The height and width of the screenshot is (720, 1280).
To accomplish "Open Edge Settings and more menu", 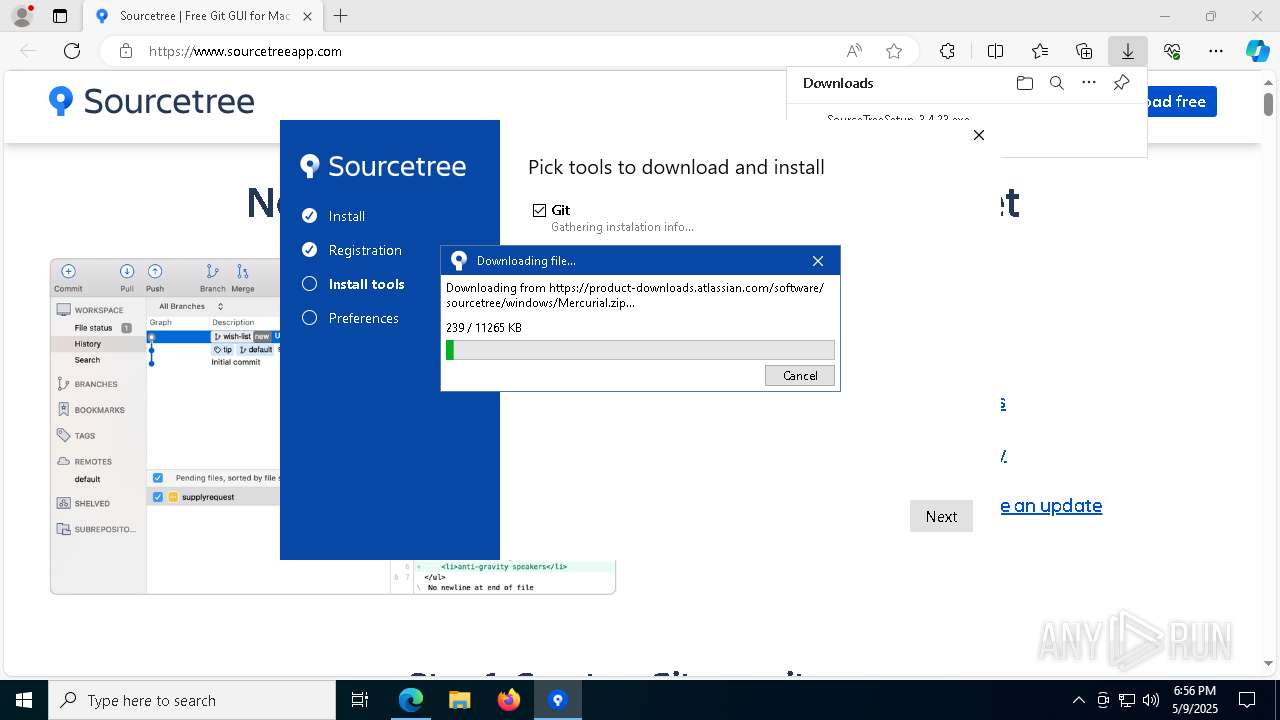I will [x=1216, y=51].
